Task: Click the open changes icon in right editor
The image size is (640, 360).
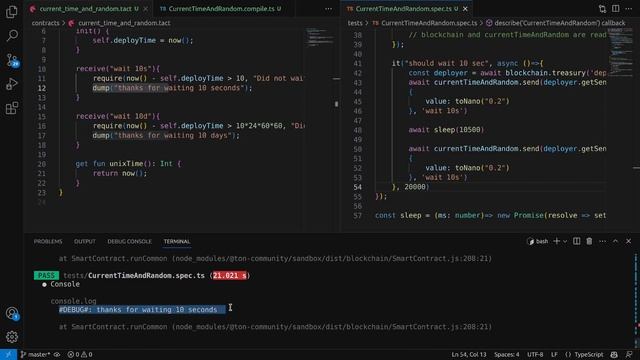Action: [x=602, y=9]
